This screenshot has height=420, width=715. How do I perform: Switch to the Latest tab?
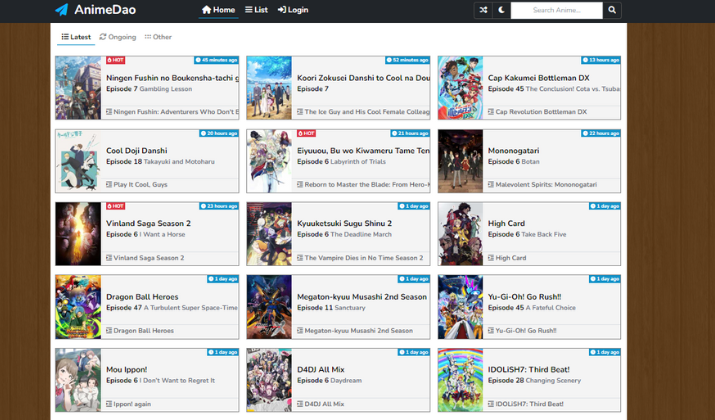[76, 37]
